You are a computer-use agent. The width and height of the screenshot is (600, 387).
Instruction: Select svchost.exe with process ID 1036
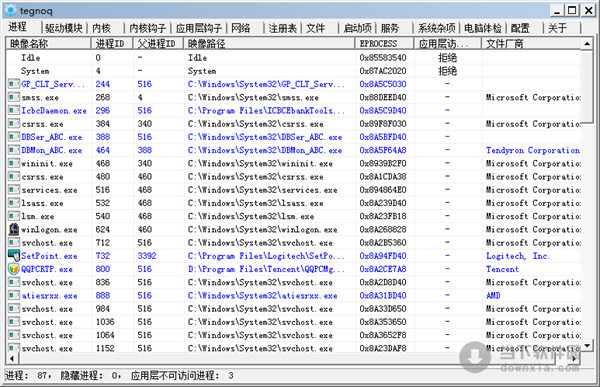(293, 322)
